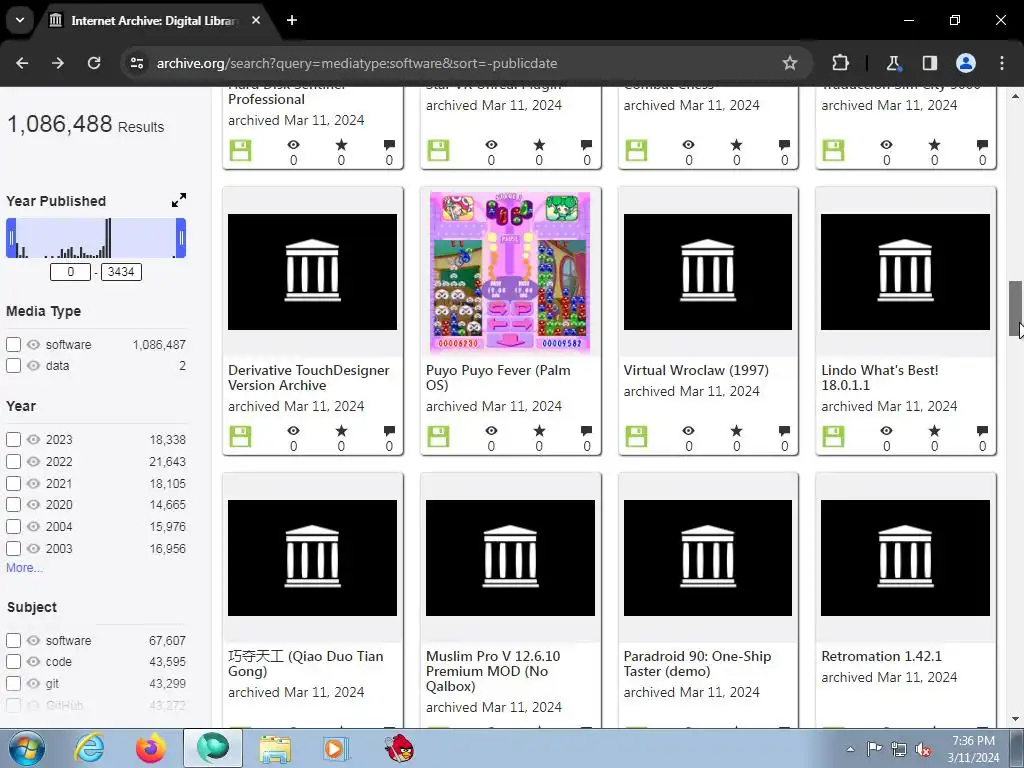Click favorites star on Virtual Wroclaw card
This screenshot has width=1024, height=768.
click(x=737, y=430)
